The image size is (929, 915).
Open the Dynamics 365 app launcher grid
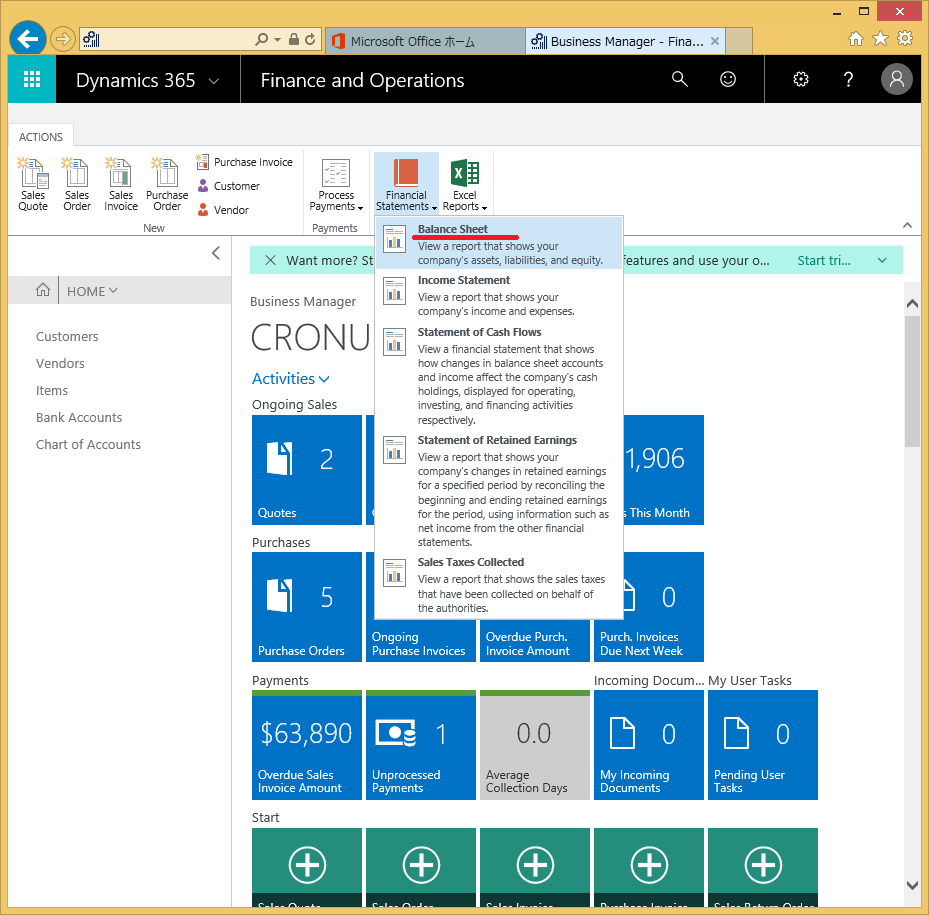(x=32, y=79)
